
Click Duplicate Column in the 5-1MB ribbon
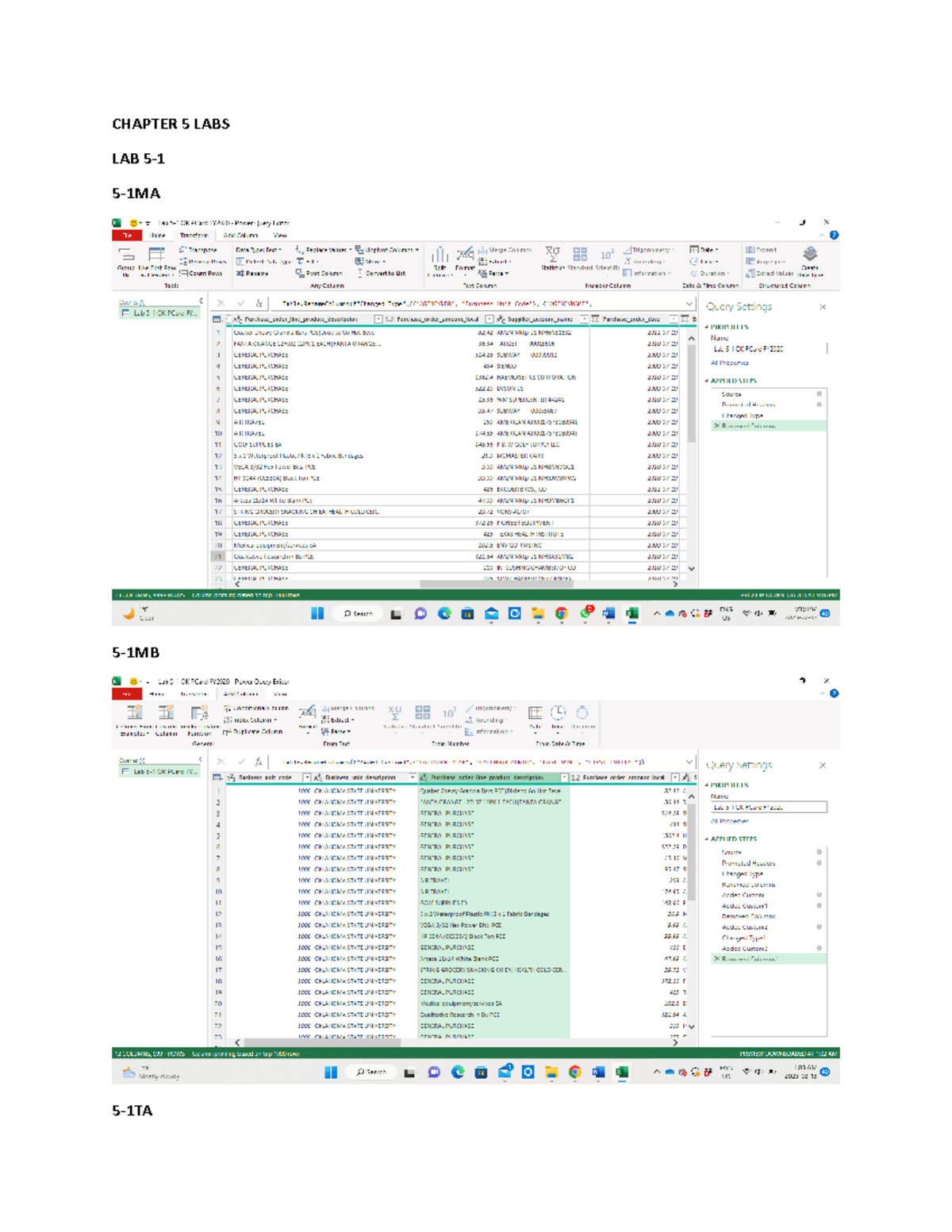tap(252, 731)
